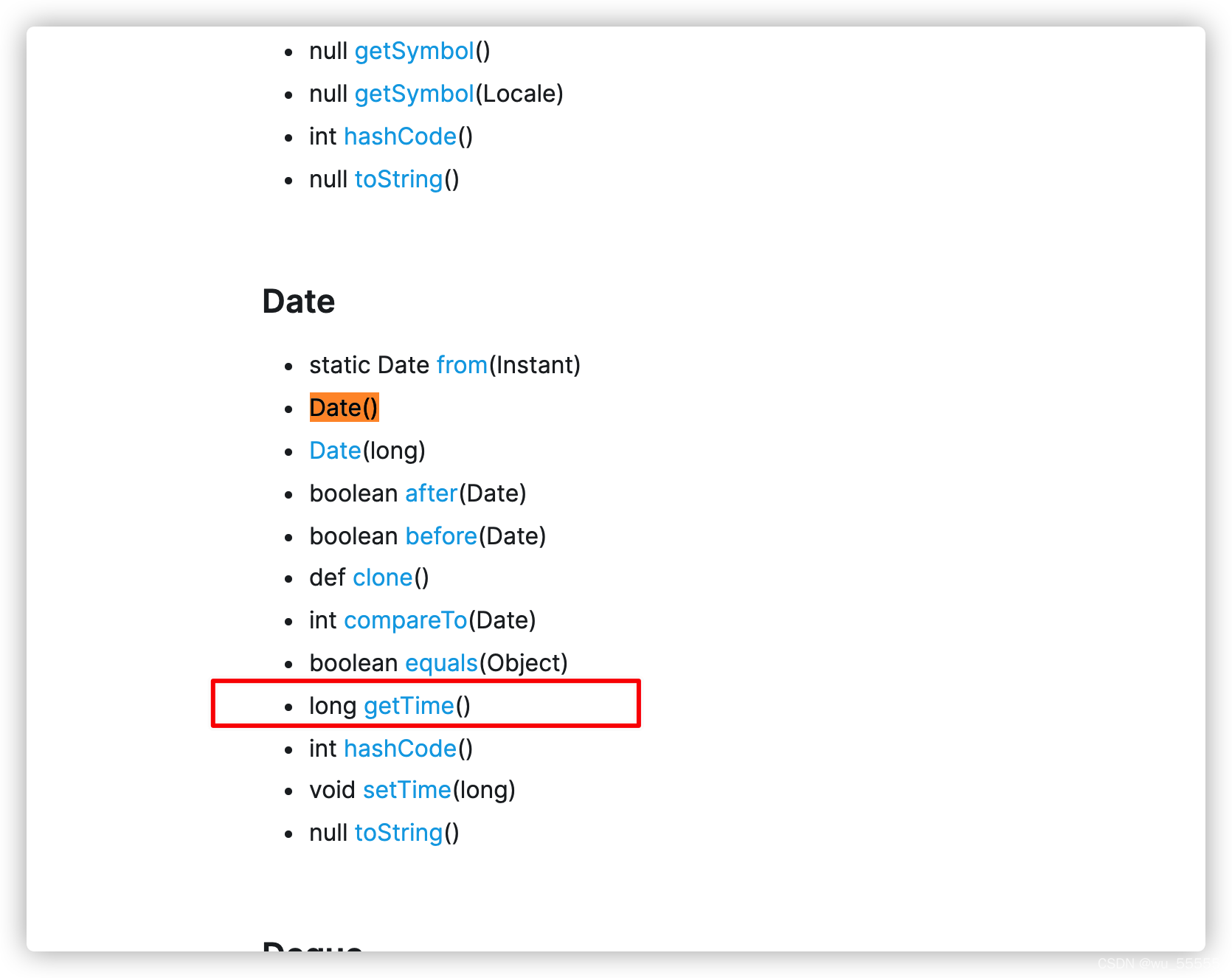1232x978 pixels.
Task: Click the word Instant in from(Instant)
Action: (534, 365)
